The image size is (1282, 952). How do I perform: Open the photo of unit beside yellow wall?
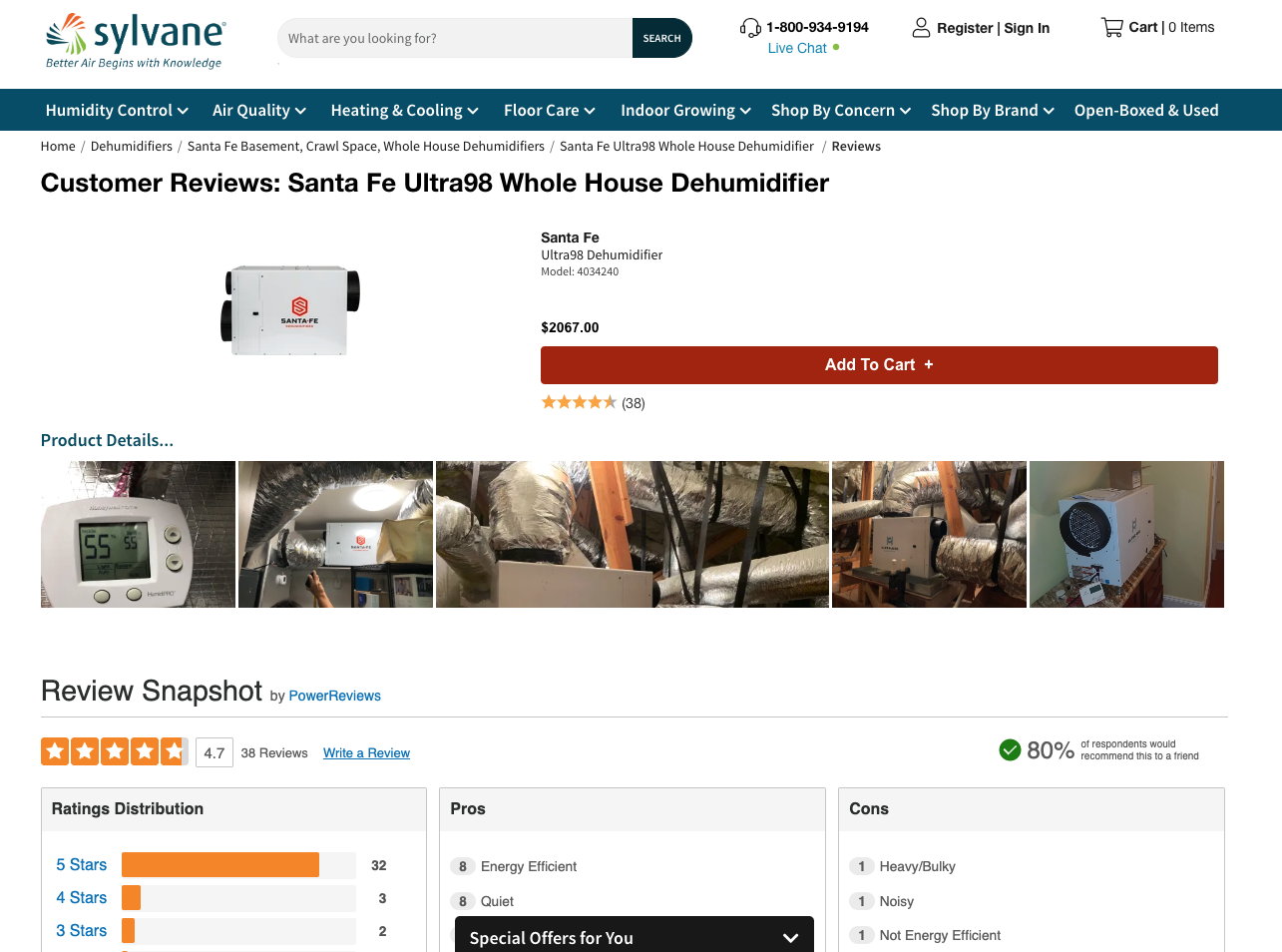[1126, 534]
